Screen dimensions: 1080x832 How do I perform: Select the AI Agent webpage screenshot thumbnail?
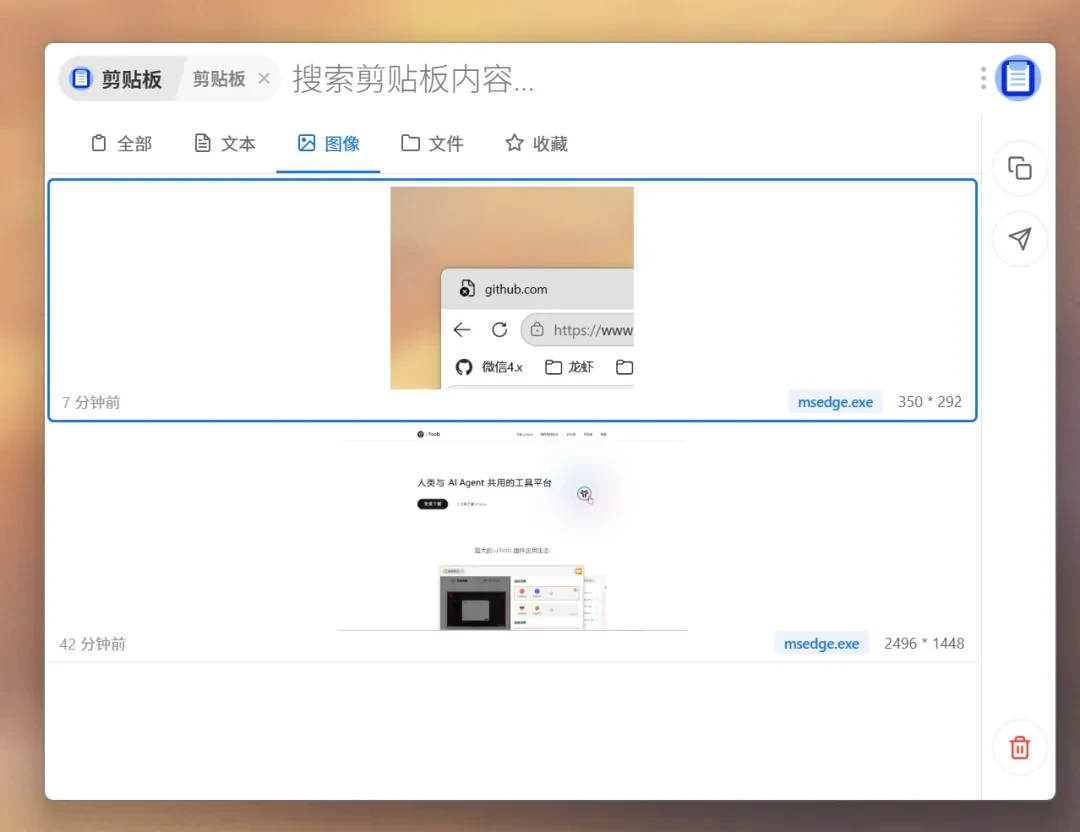(512, 528)
